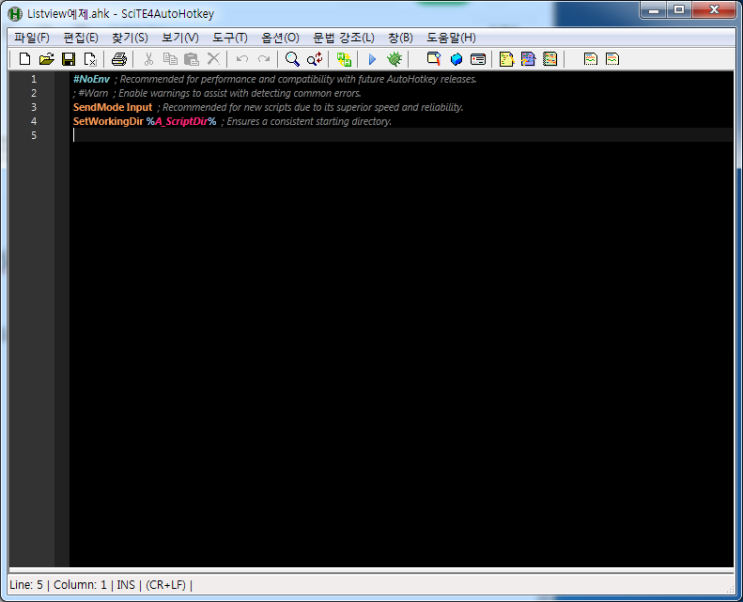Open the 편집(E) menu

point(80,37)
